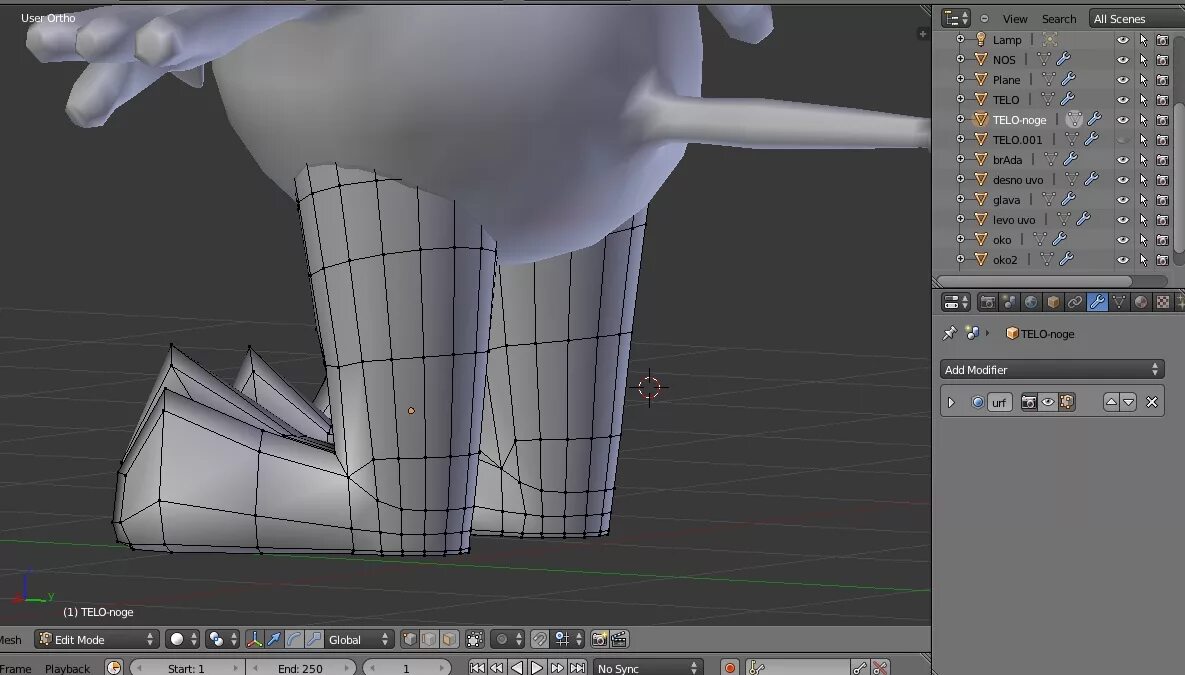Expand the urf modifier panel triangle
The image size is (1185, 675).
click(951, 403)
